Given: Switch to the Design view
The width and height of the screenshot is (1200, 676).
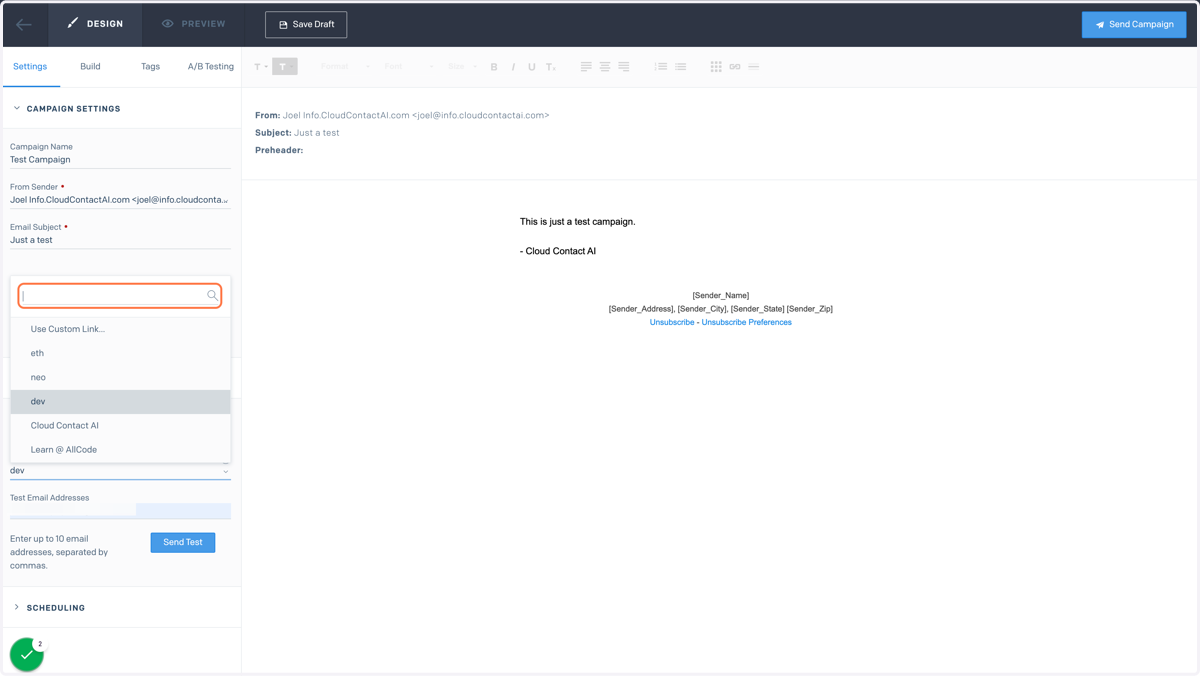Looking at the screenshot, I should [x=95, y=24].
